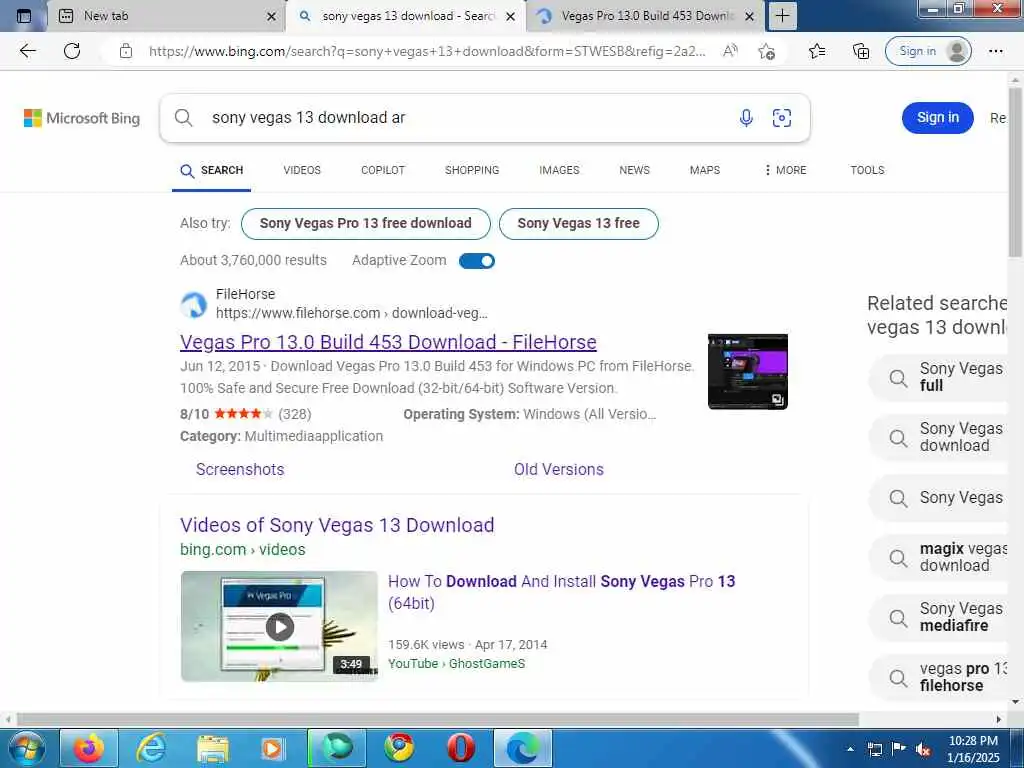This screenshot has width=1024, height=768.
Task: Open Windows Explorer folder in taskbar
Action: tap(212, 748)
